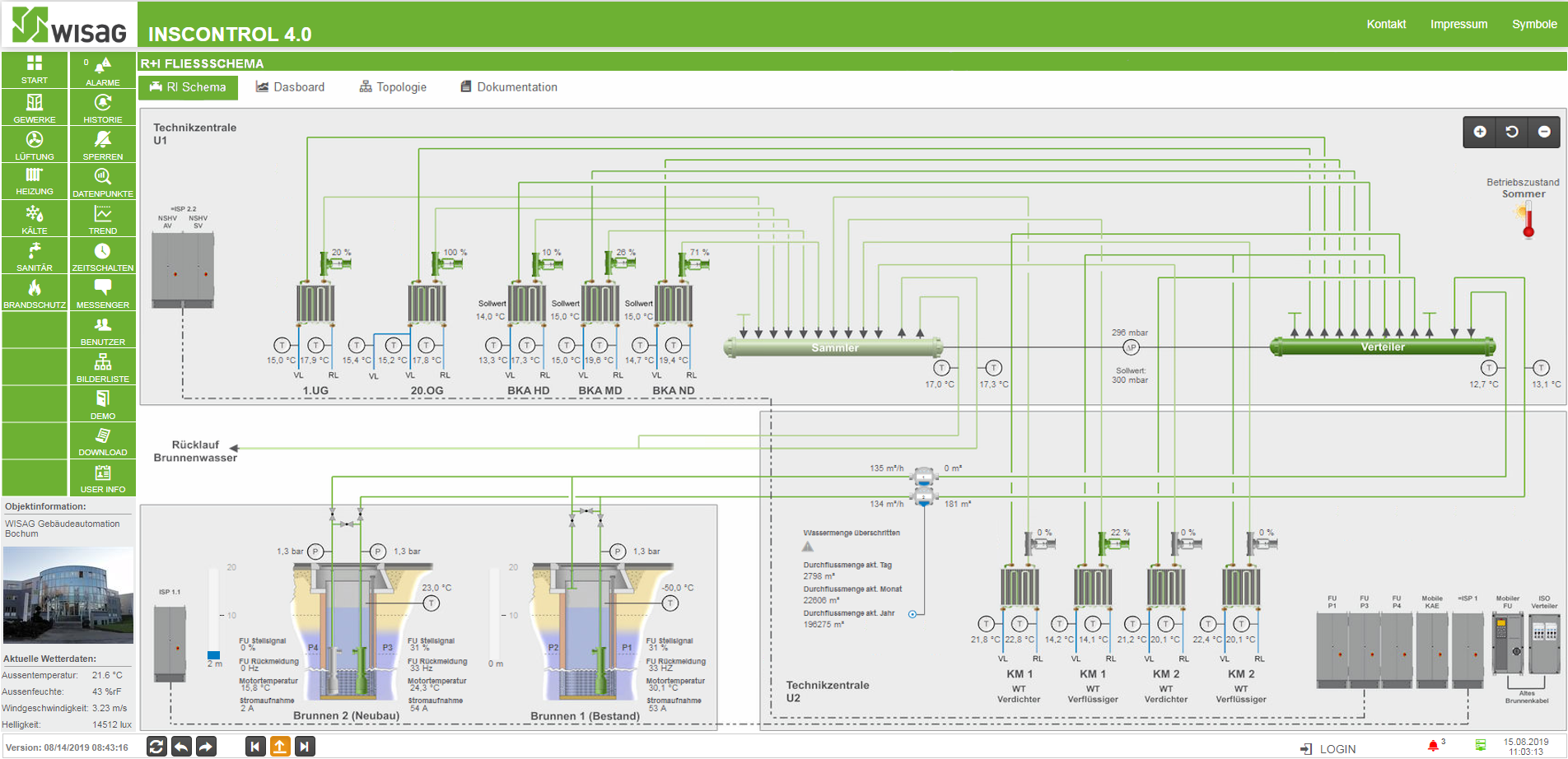Viewport: 1568px width, 759px height.
Task: Open the USER INFO tile
Action: [x=103, y=477]
